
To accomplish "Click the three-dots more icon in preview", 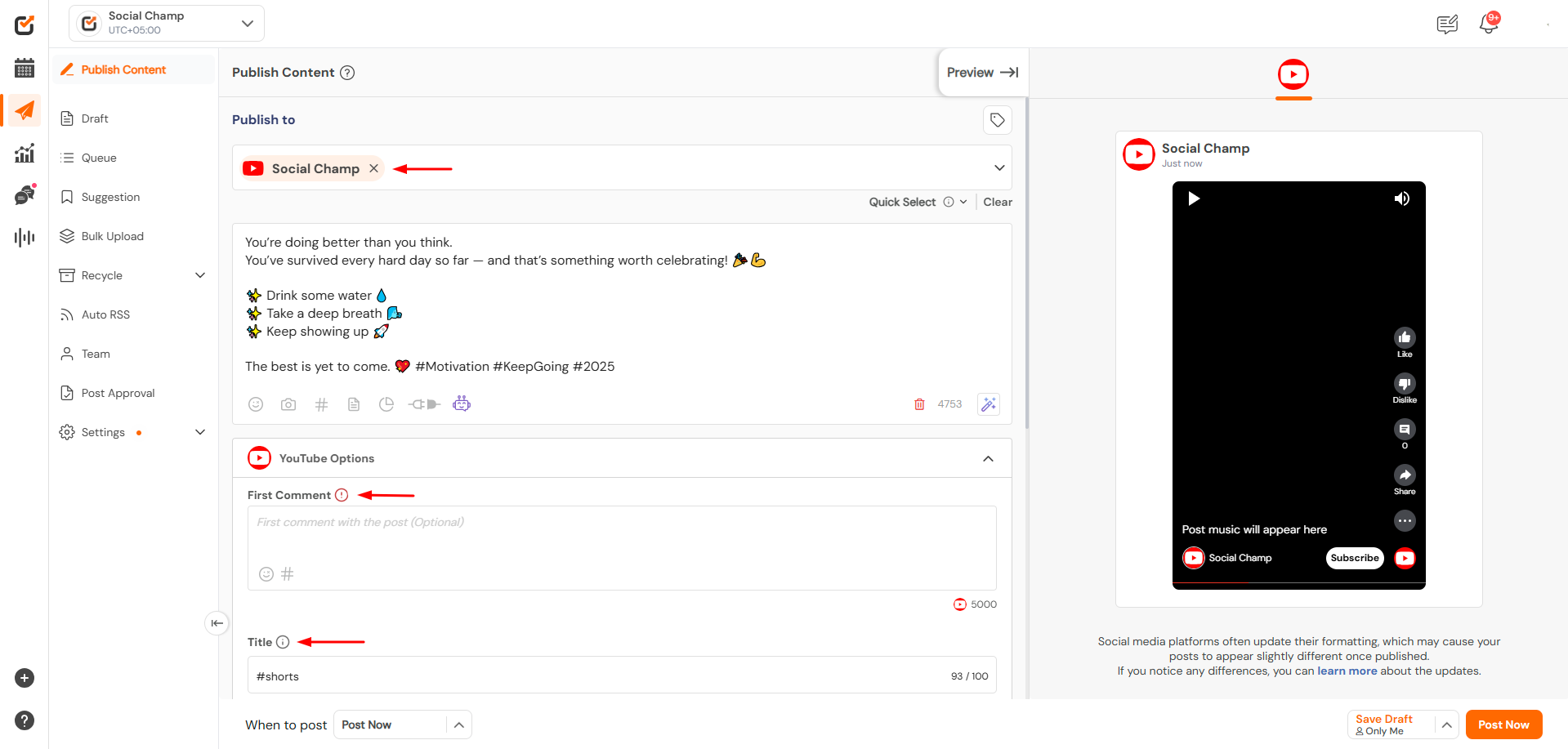I will pos(1405,520).
